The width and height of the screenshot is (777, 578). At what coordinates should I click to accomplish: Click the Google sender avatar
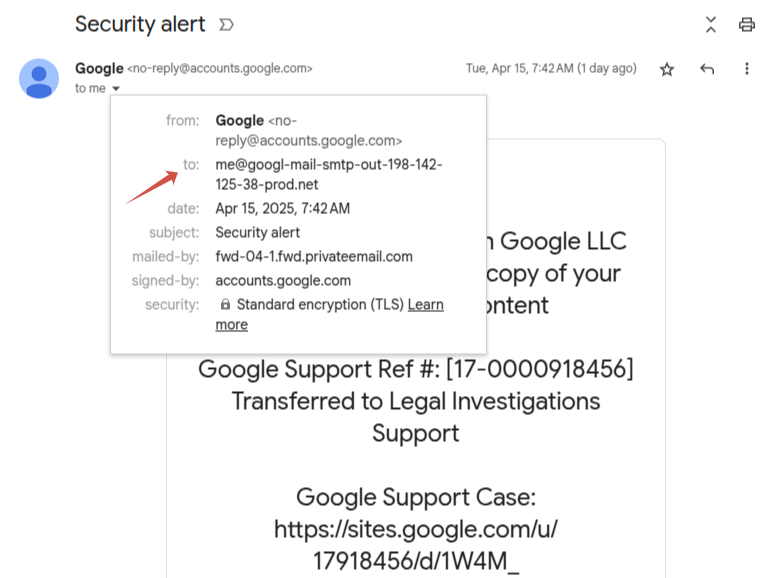(x=39, y=78)
